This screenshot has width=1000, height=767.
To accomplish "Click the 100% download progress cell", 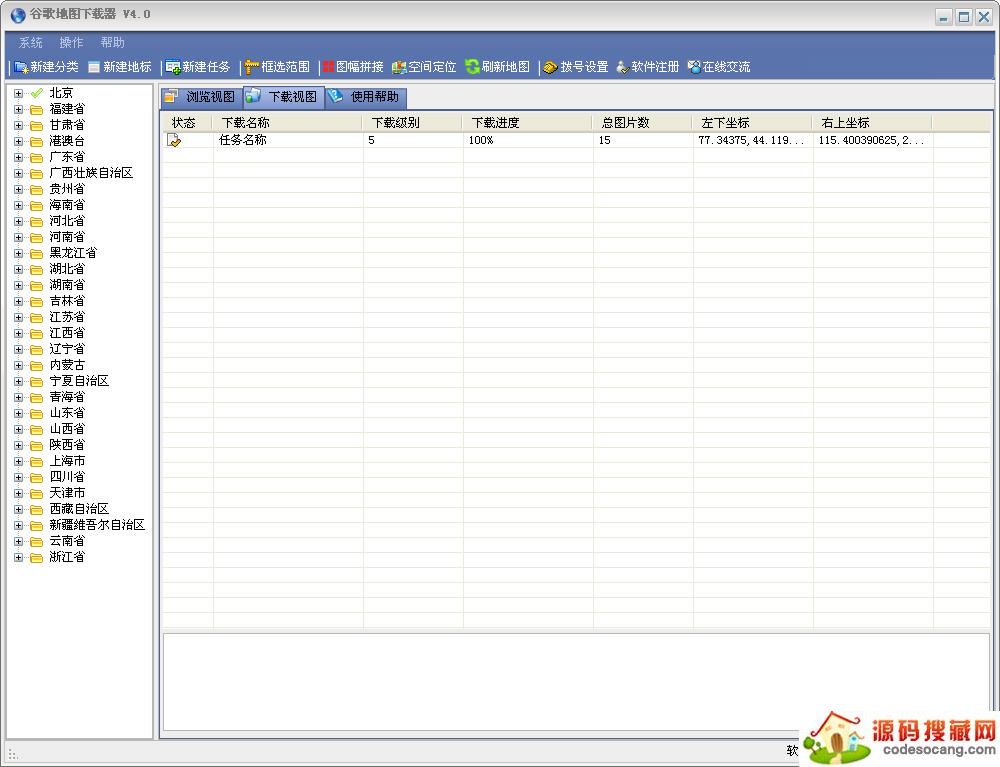I will (527, 140).
